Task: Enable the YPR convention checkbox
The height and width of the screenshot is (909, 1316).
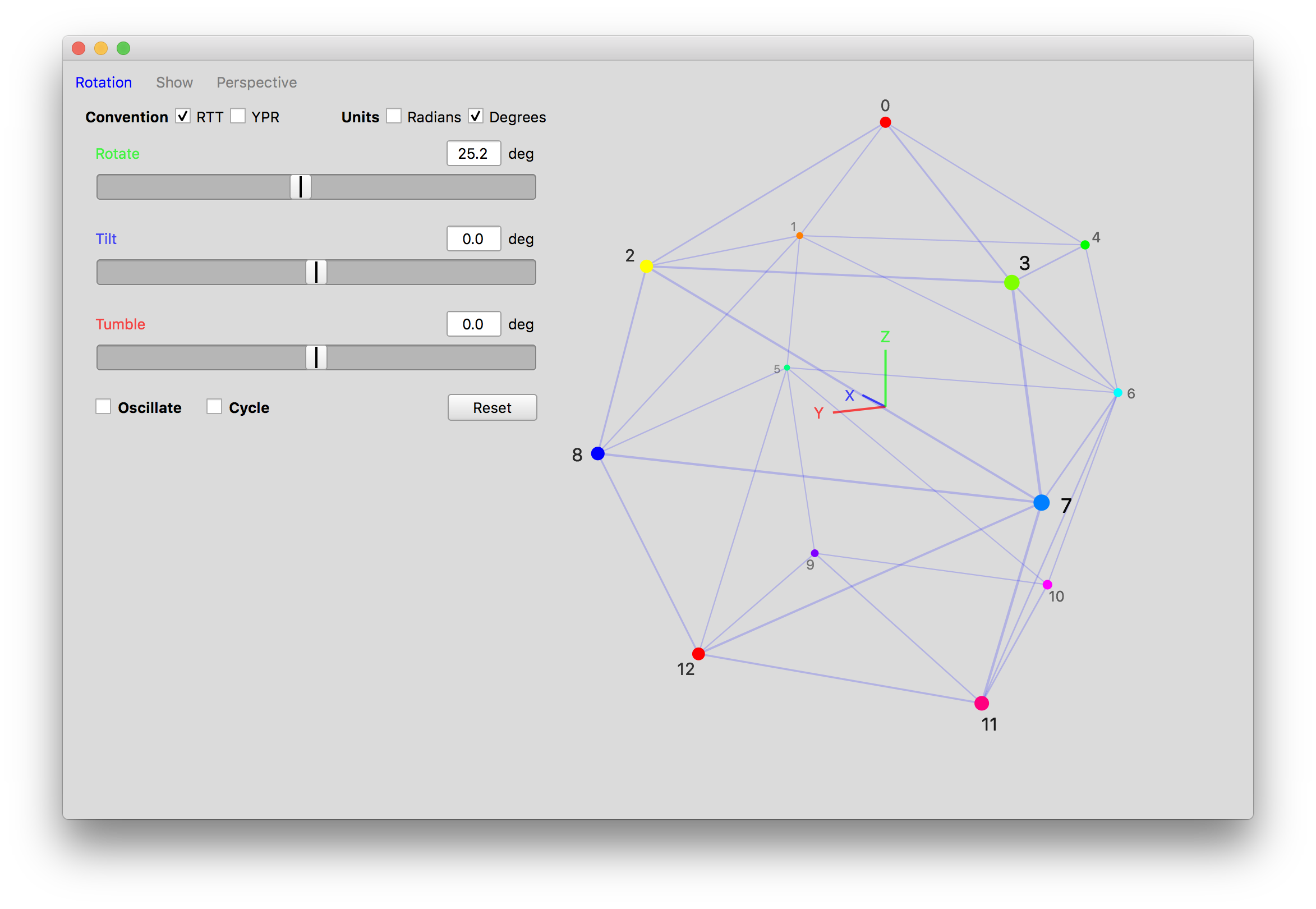Action: click(238, 116)
